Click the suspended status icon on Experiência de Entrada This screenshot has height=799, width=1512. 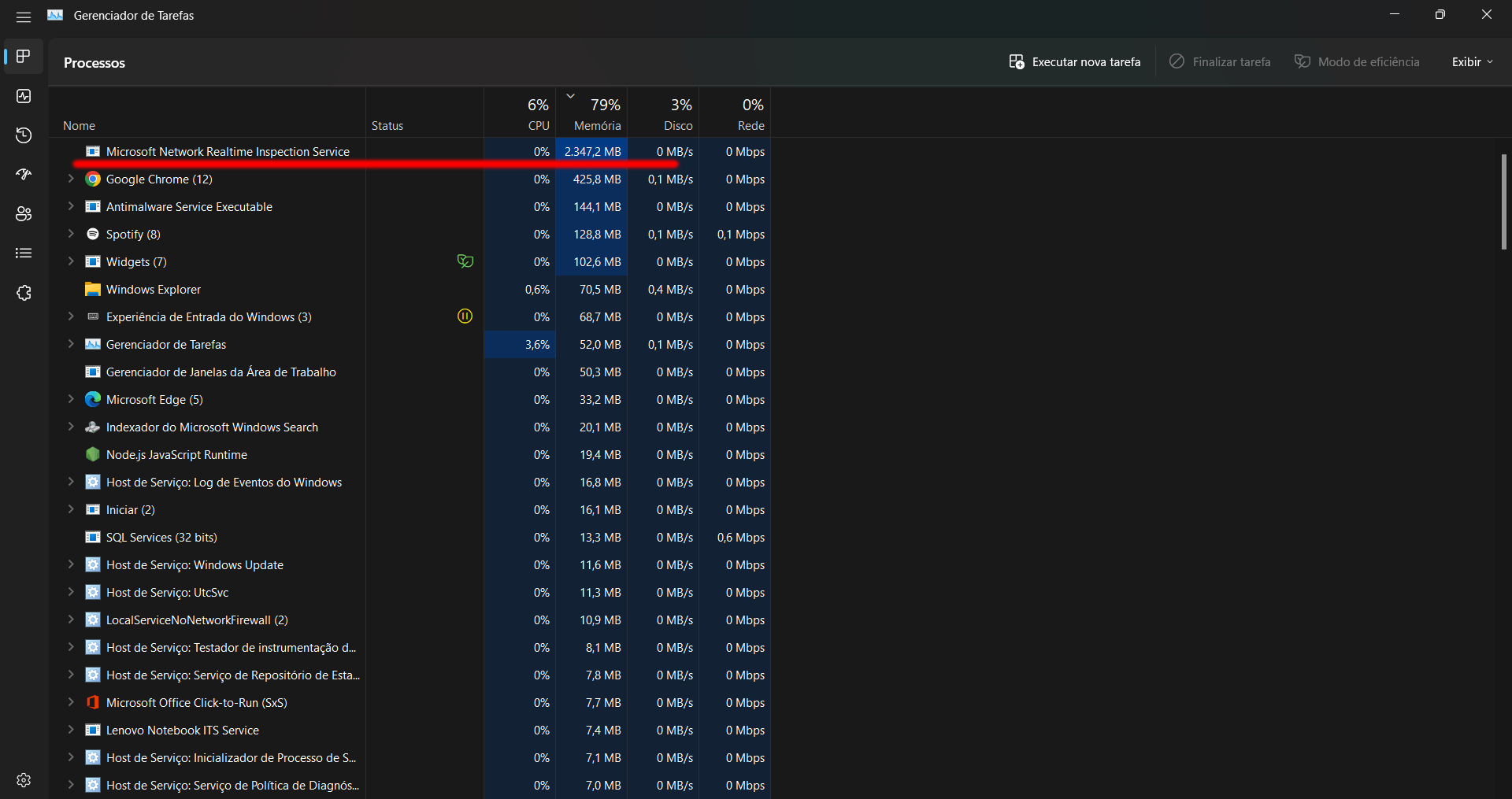pos(465,316)
